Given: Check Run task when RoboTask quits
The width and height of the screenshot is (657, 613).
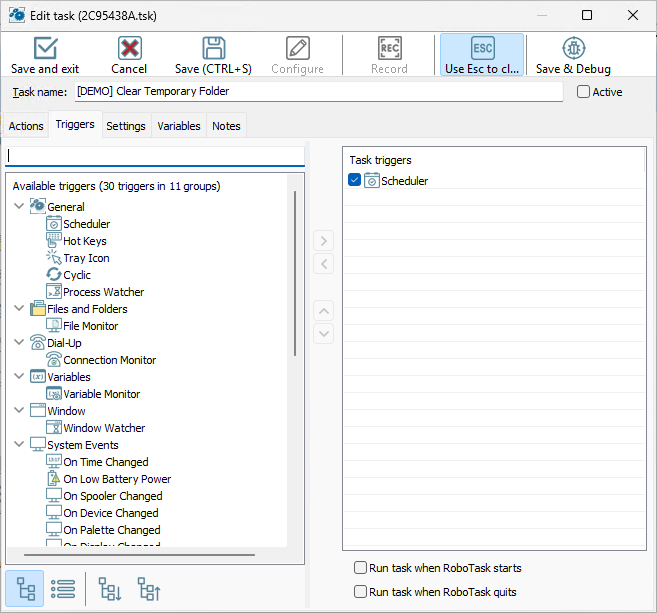Looking at the screenshot, I should (x=360, y=592).
